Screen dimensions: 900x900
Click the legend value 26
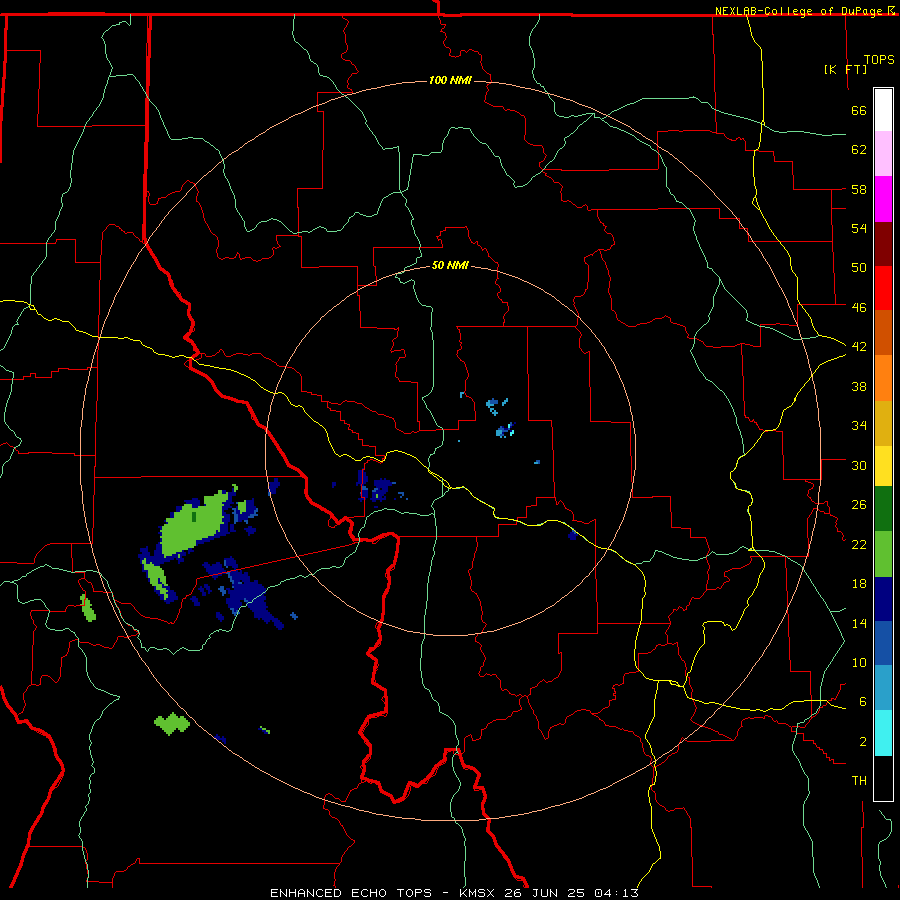tap(859, 505)
